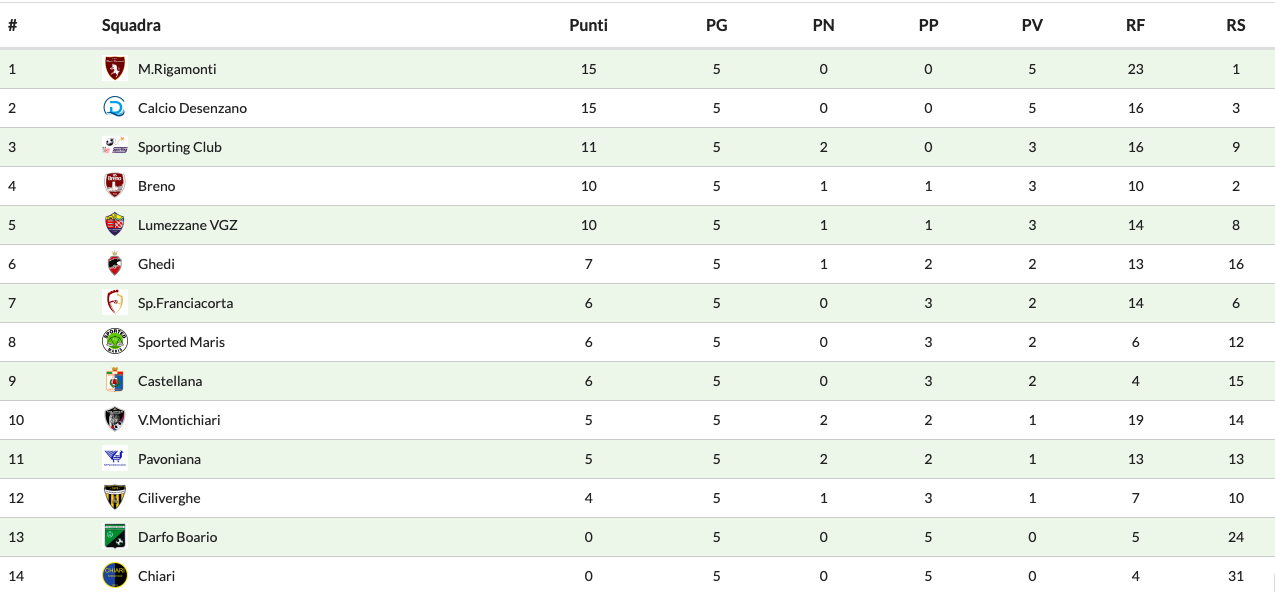The width and height of the screenshot is (1275, 592).
Task: Sort table by Punti column header
Action: click(588, 25)
